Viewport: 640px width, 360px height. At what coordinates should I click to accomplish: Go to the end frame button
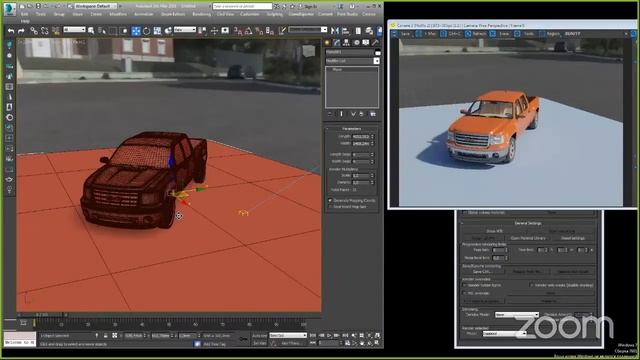(x=345, y=336)
